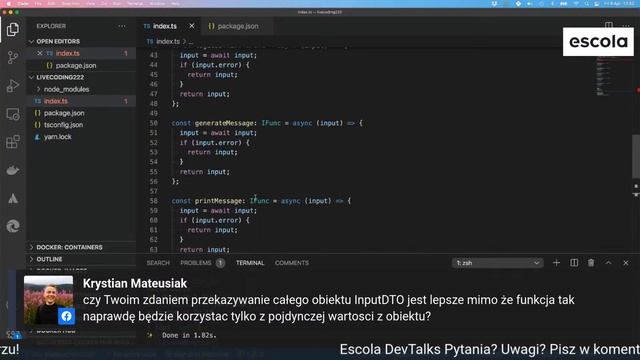Open the Run and Debug view
Viewport: 640px width, 360px height.
click(13, 86)
